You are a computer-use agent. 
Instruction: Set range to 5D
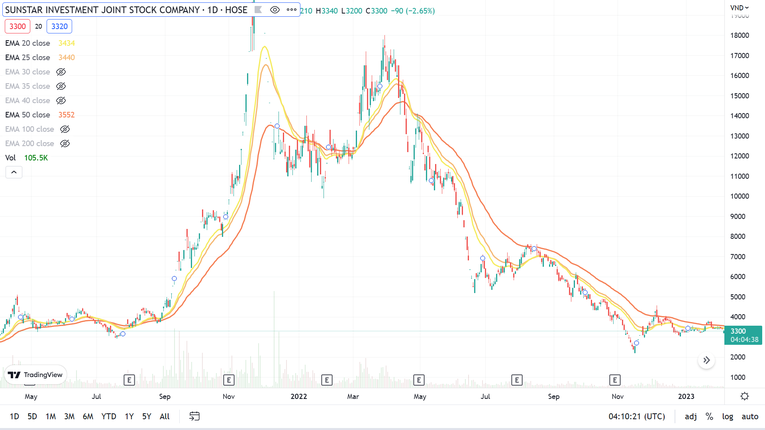pos(32,416)
